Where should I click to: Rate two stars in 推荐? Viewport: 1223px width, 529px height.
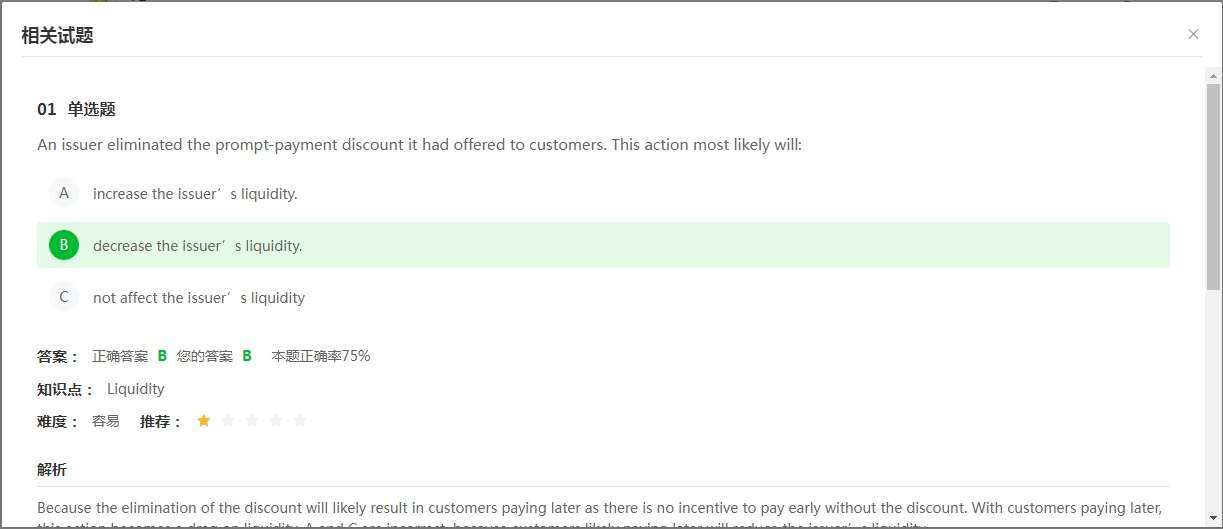pyautogui.click(x=228, y=421)
